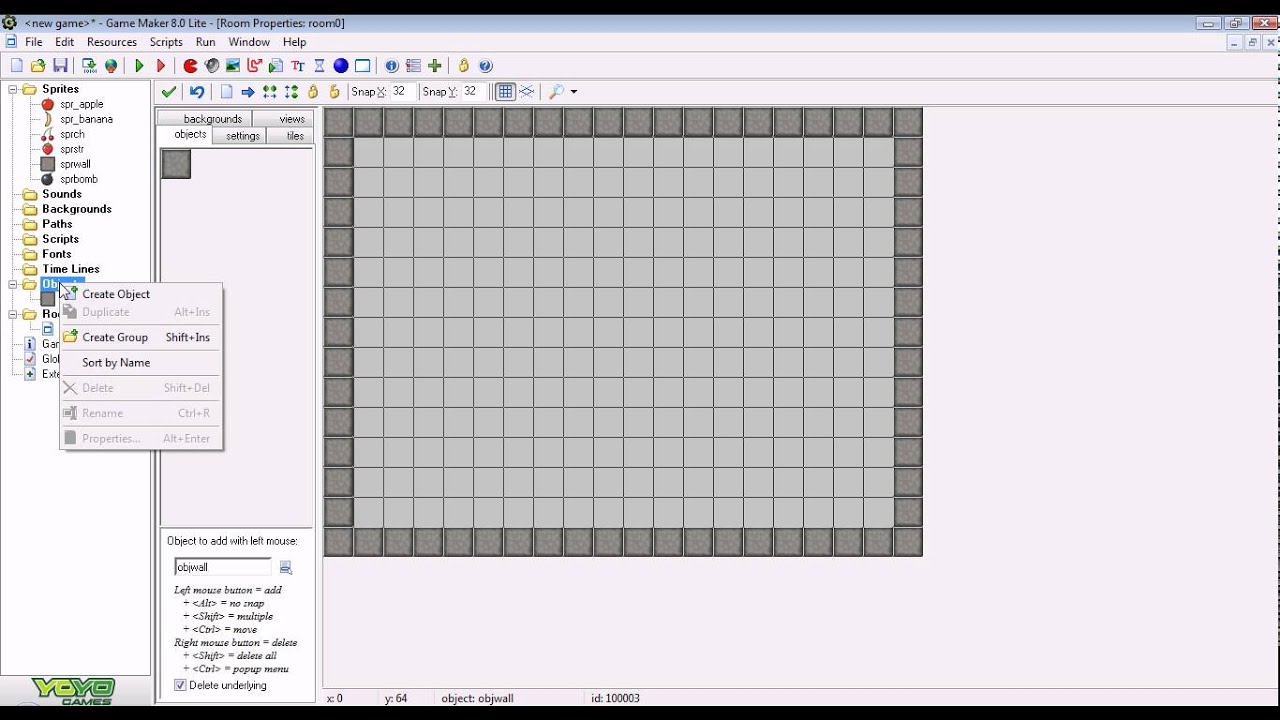Toggle the room grid display button
The width and height of the screenshot is (1280, 720).
[x=505, y=92]
